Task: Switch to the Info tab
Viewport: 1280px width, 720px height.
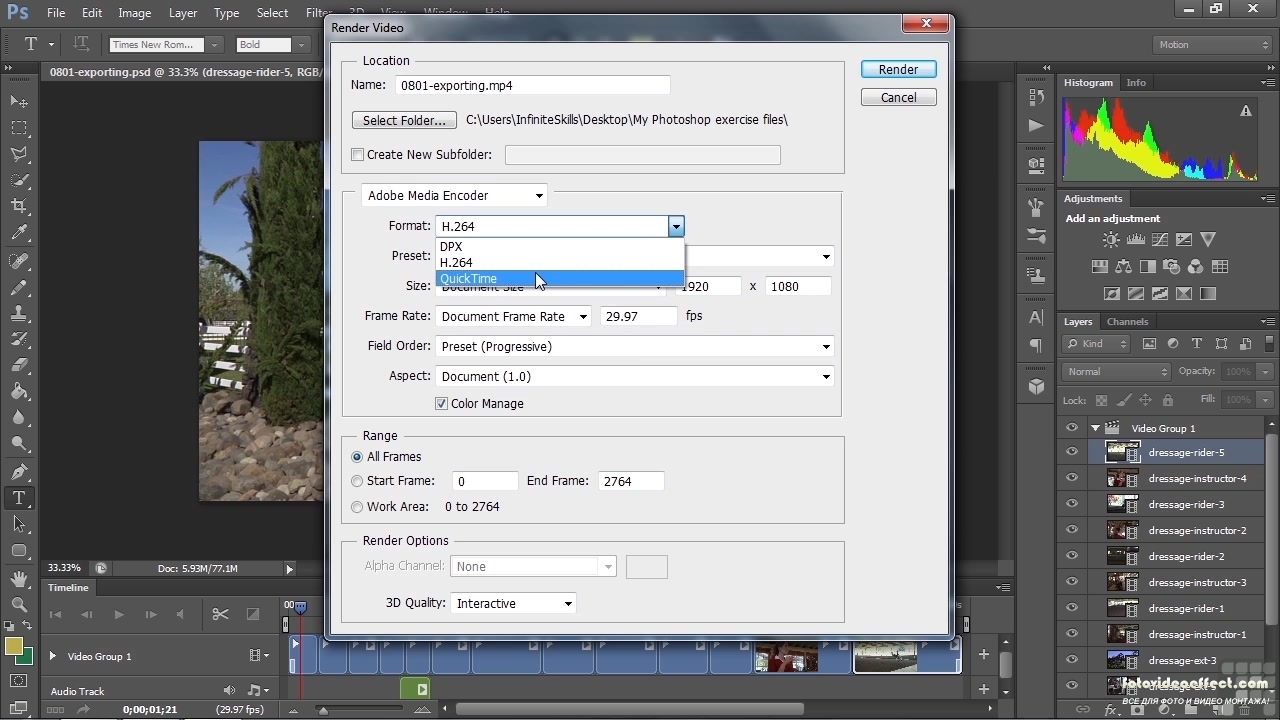Action: (x=1136, y=82)
